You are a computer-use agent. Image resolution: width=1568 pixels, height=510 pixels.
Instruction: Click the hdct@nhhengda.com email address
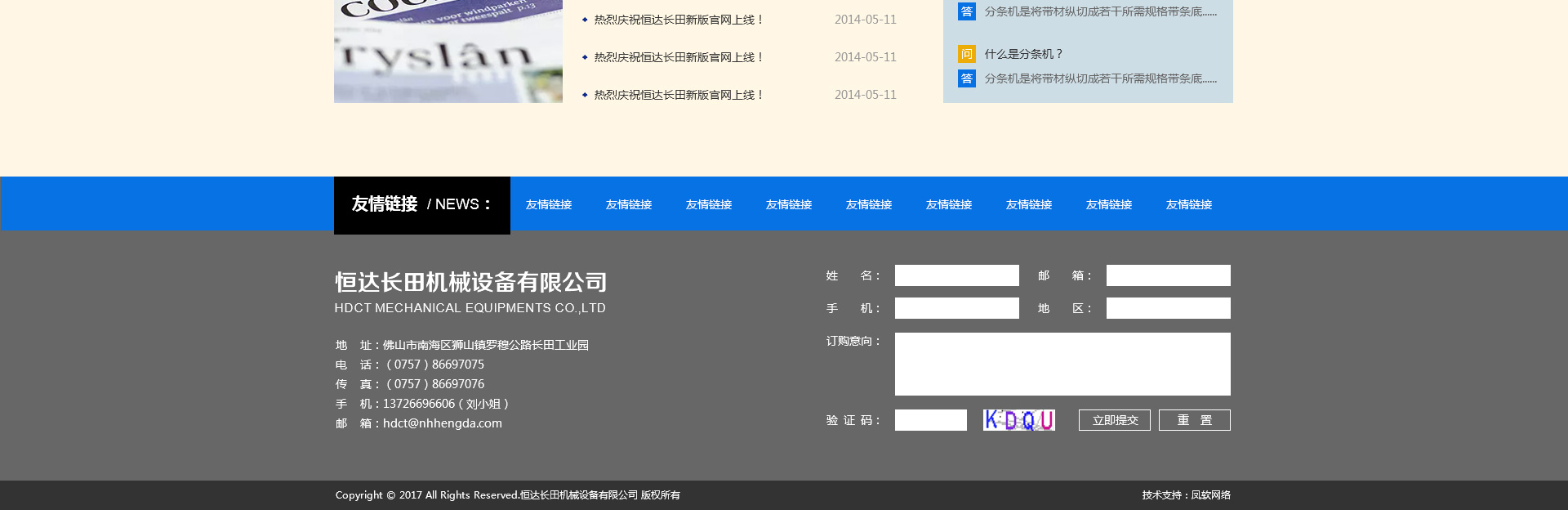(x=443, y=423)
